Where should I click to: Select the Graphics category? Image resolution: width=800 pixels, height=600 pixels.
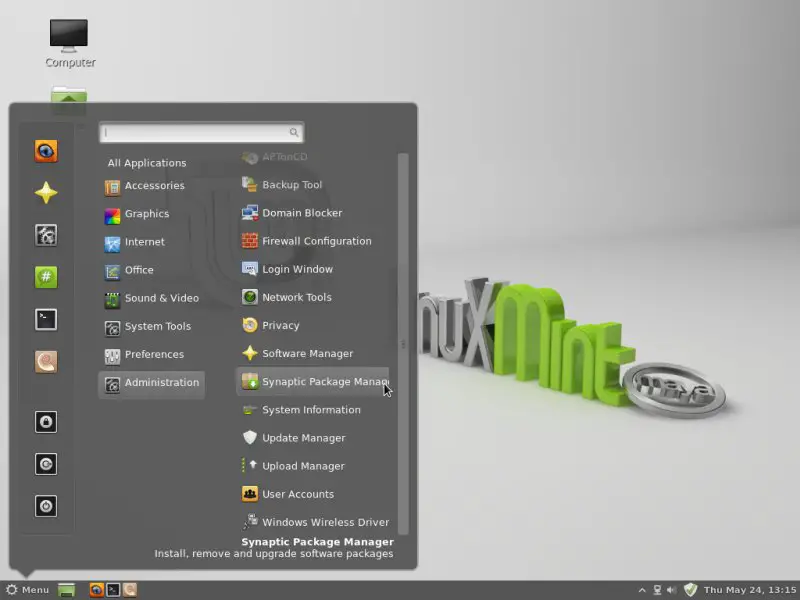(151, 214)
